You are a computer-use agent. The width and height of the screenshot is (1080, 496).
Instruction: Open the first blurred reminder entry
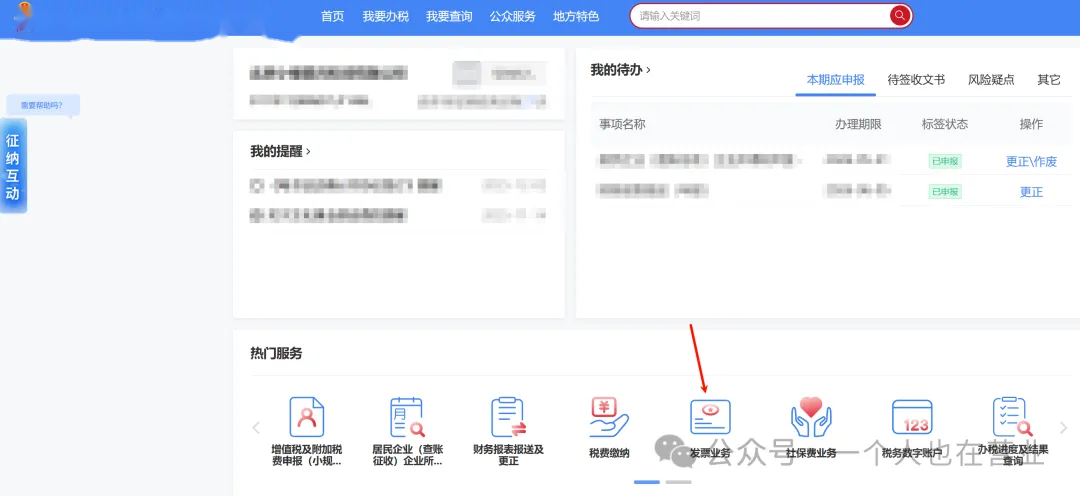[398, 186]
